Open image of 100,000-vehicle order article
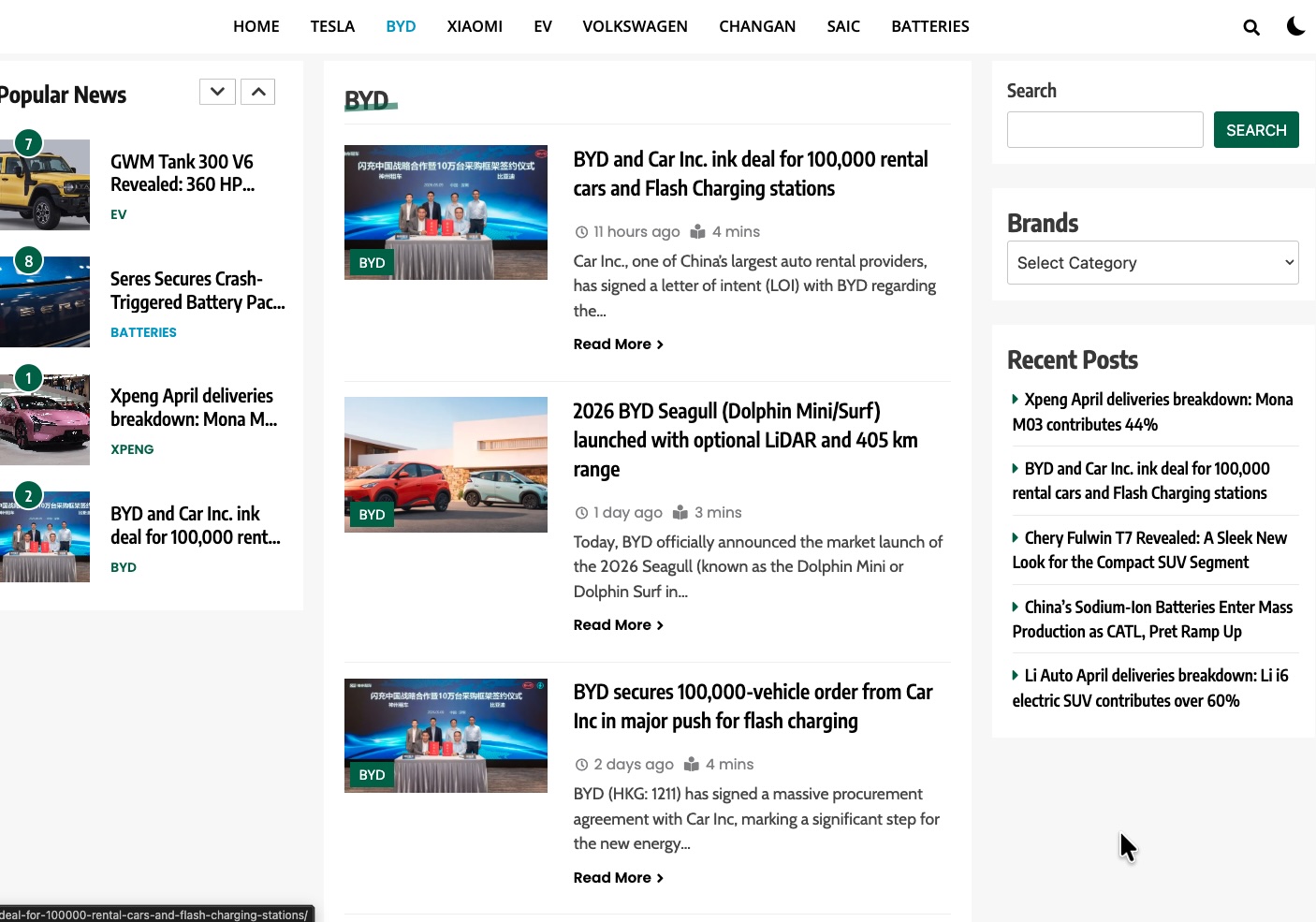 pyautogui.click(x=446, y=736)
